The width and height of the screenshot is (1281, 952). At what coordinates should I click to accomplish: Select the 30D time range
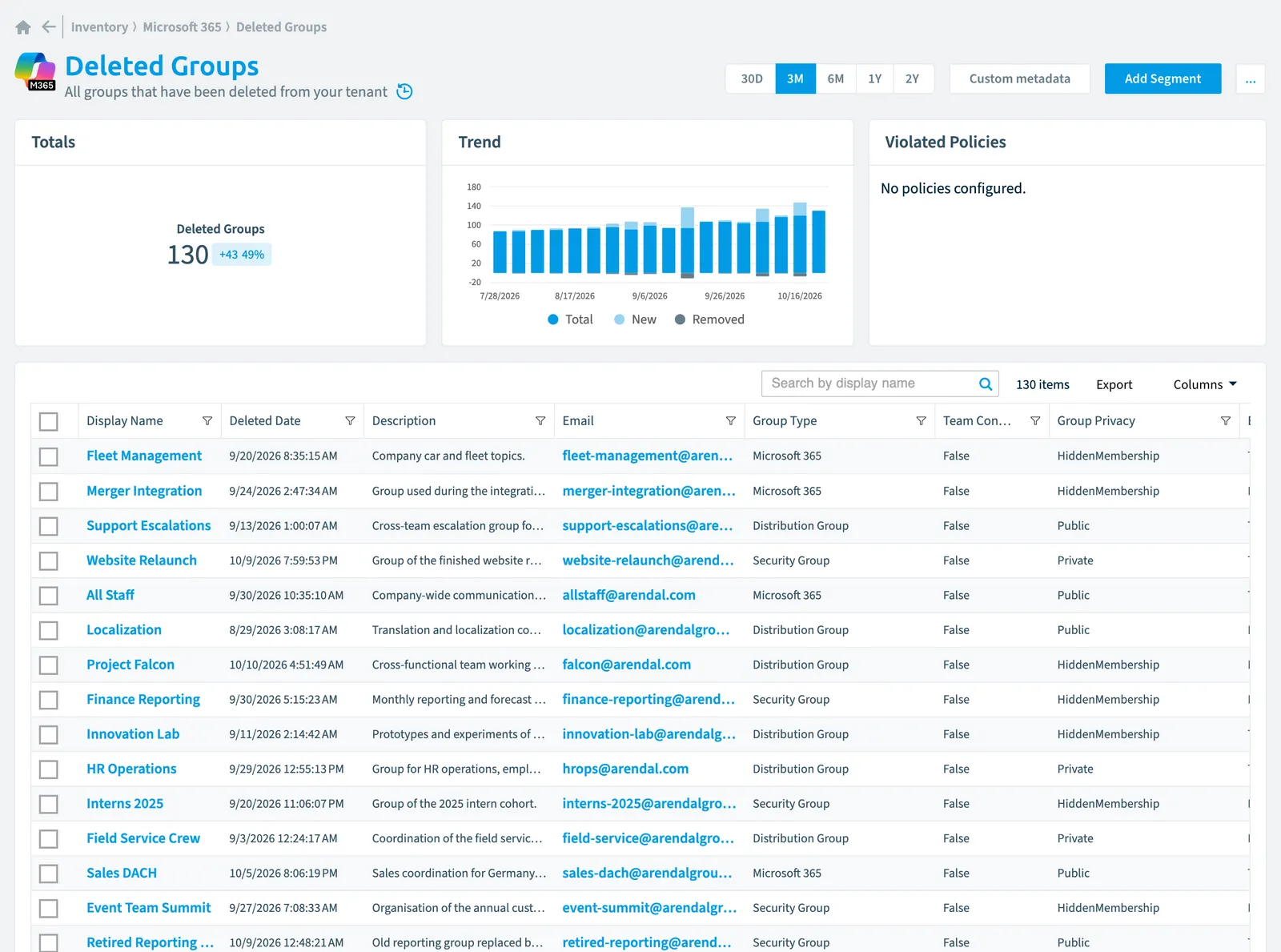click(751, 79)
